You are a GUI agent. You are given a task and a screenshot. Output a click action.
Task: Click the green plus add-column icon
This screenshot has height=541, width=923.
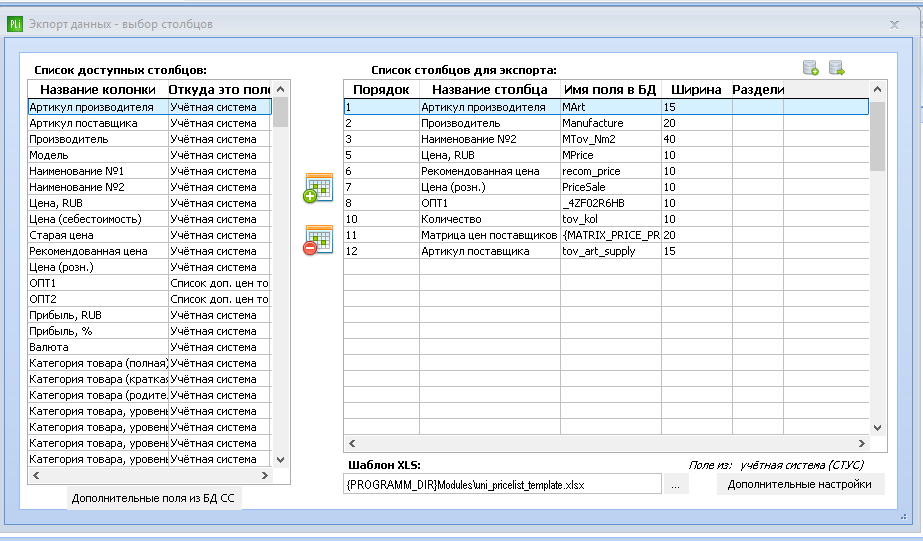[318, 188]
